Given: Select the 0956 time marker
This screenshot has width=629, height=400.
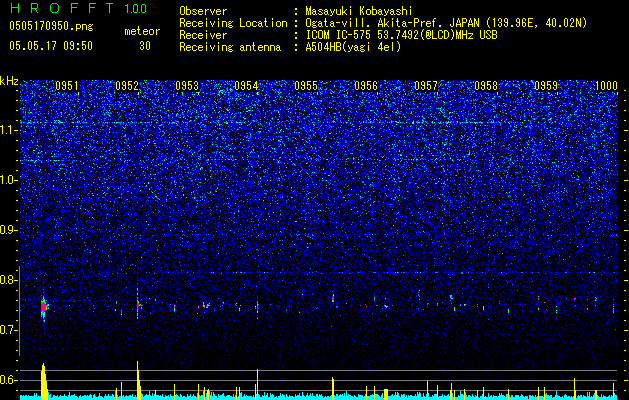Looking at the screenshot, I should point(366,86).
